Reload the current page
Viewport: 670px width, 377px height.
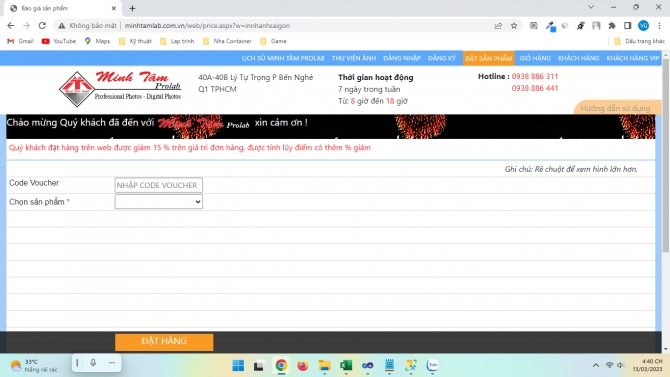point(42,26)
